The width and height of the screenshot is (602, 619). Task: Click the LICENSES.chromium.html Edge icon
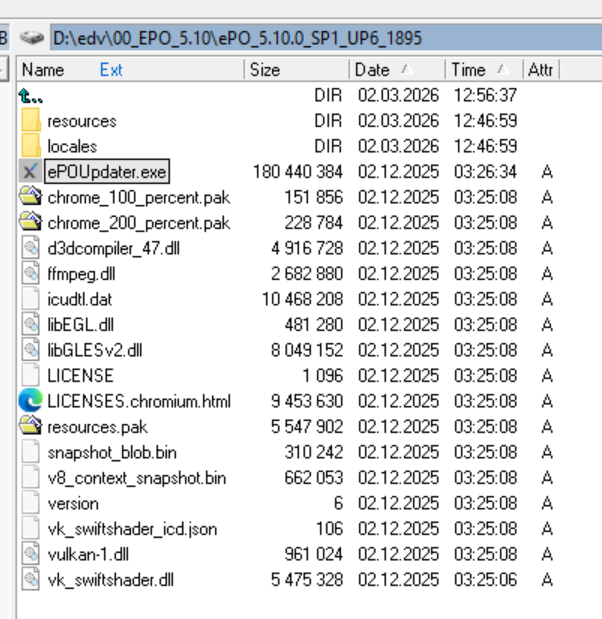[x=30, y=401]
